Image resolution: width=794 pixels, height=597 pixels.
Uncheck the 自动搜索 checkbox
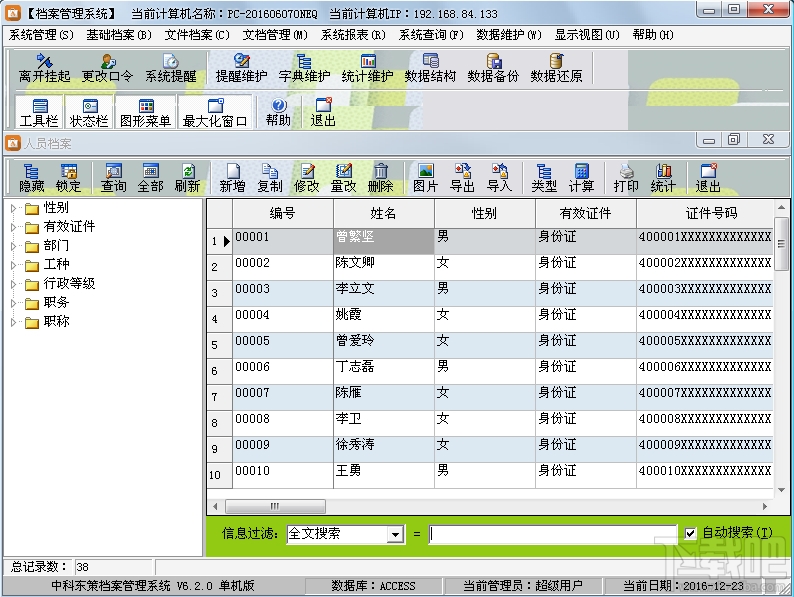point(690,533)
